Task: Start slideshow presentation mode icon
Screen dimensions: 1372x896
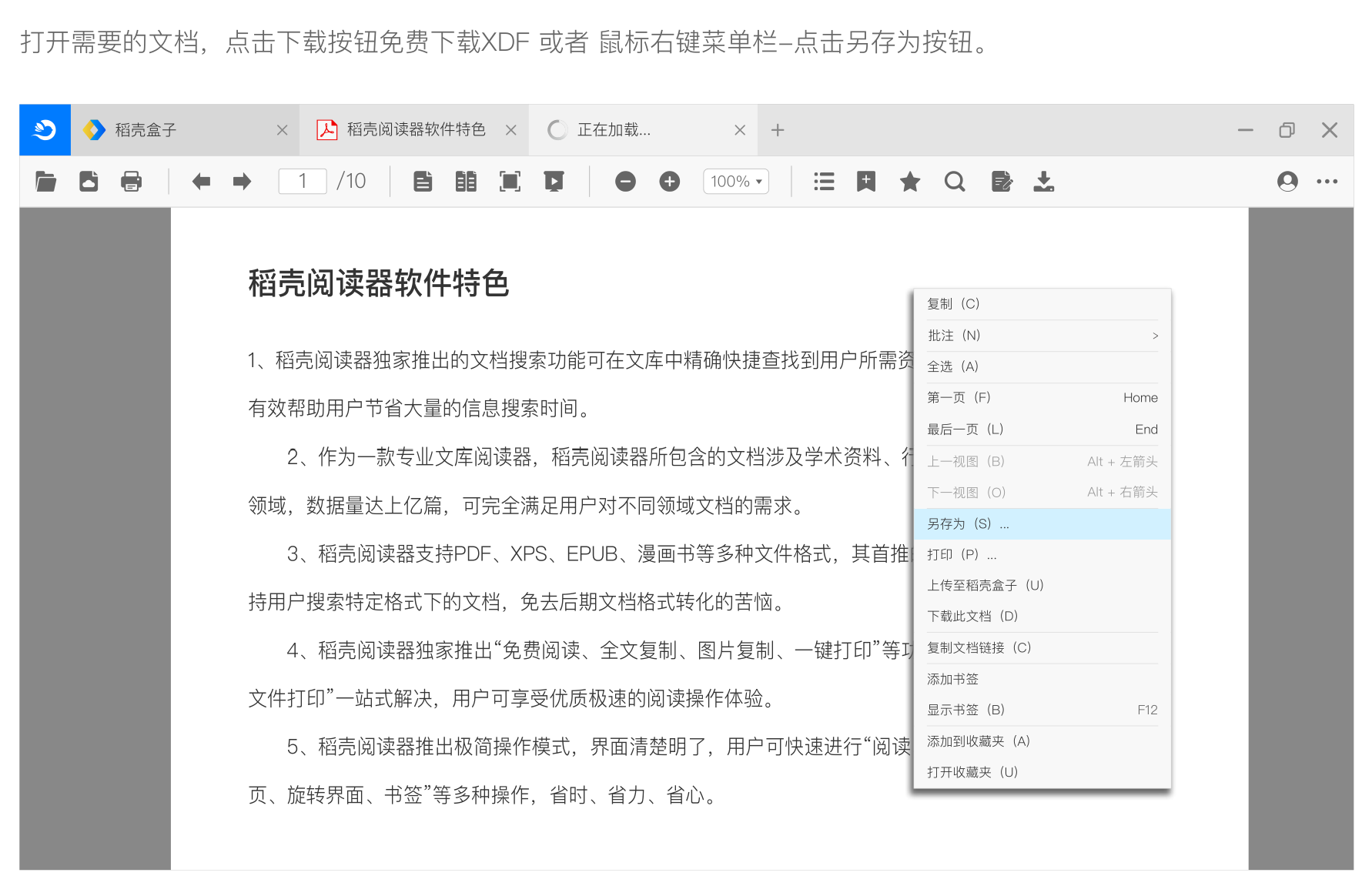Action: (x=554, y=182)
